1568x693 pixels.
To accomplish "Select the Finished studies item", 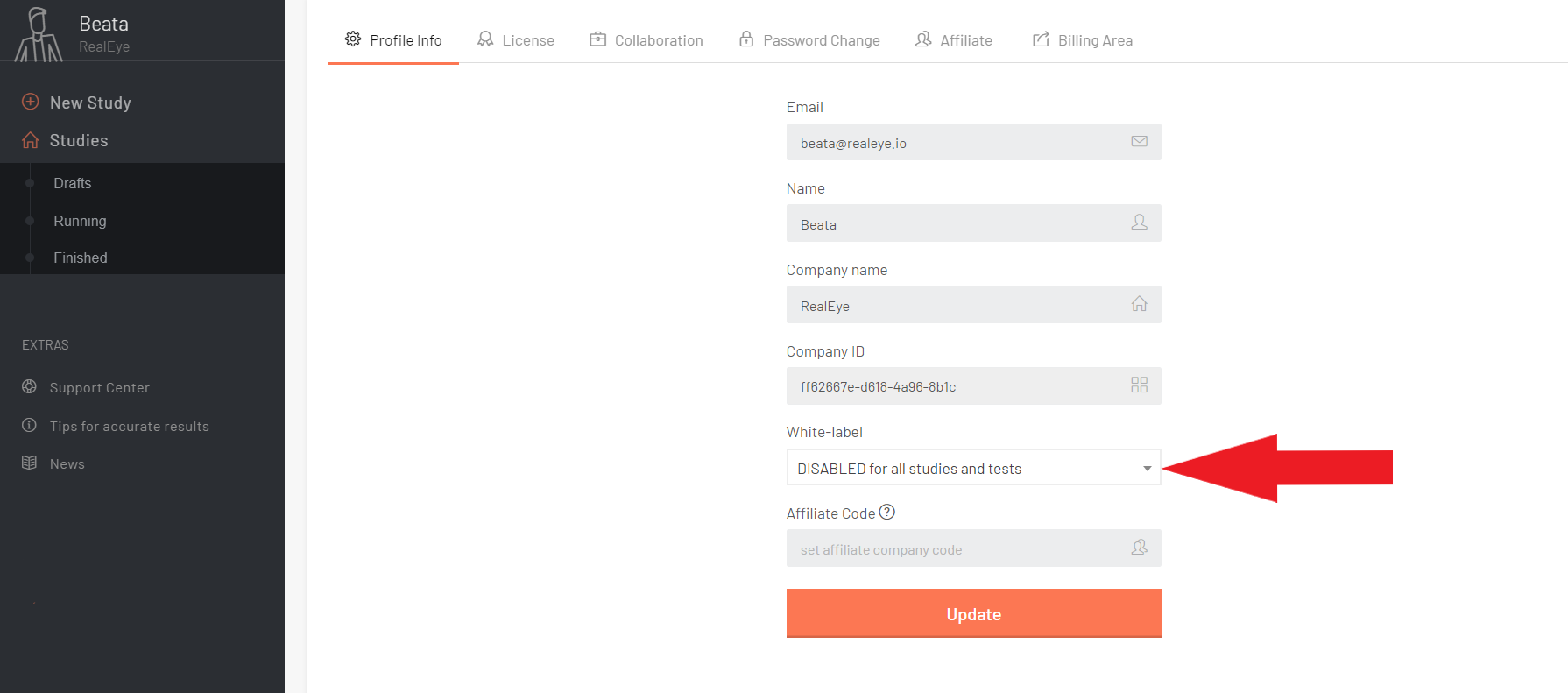I will click(80, 258).
